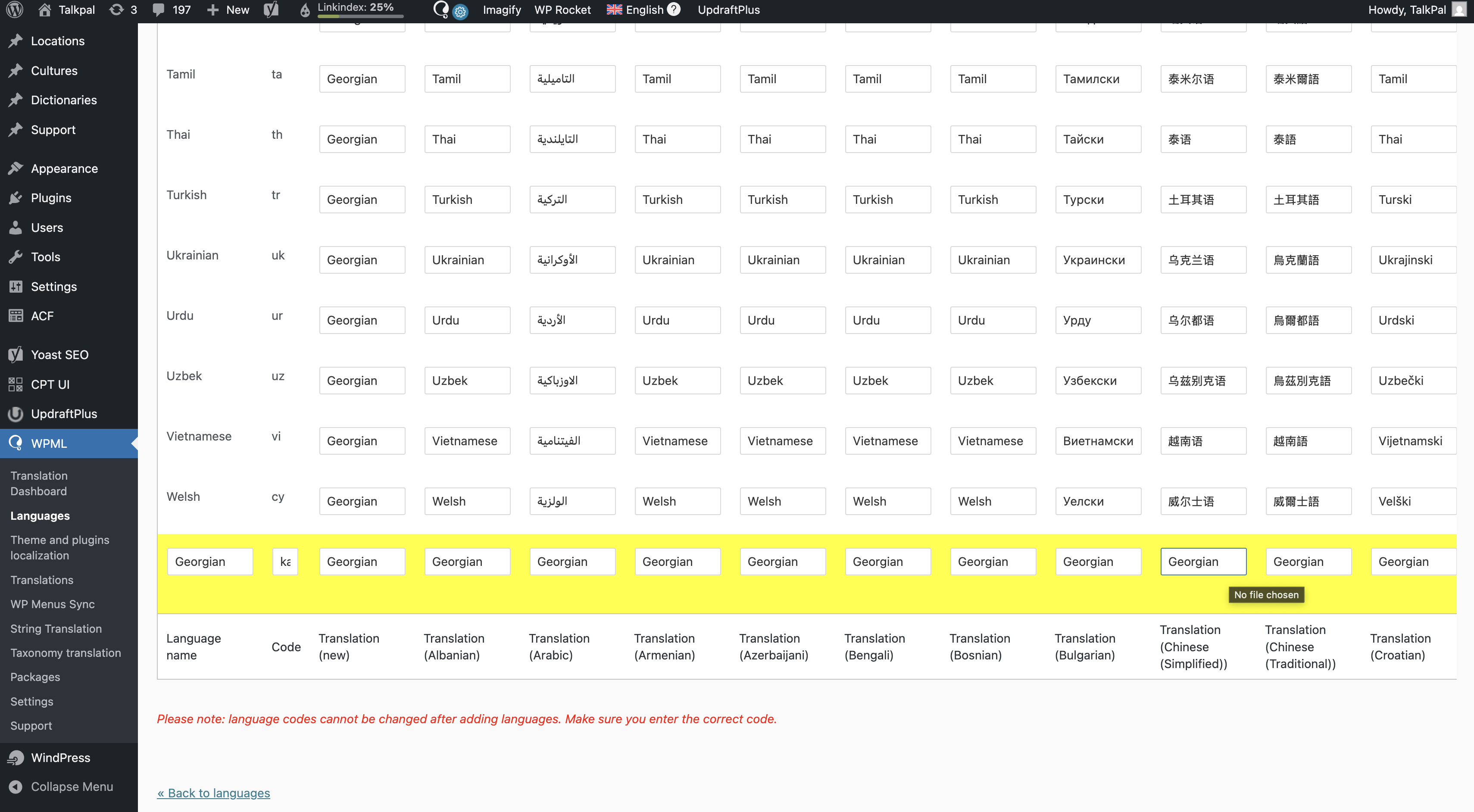The width and height of the screenshot is (1474, 812).
Task: Click the Back to languages link
Action: 213,793
